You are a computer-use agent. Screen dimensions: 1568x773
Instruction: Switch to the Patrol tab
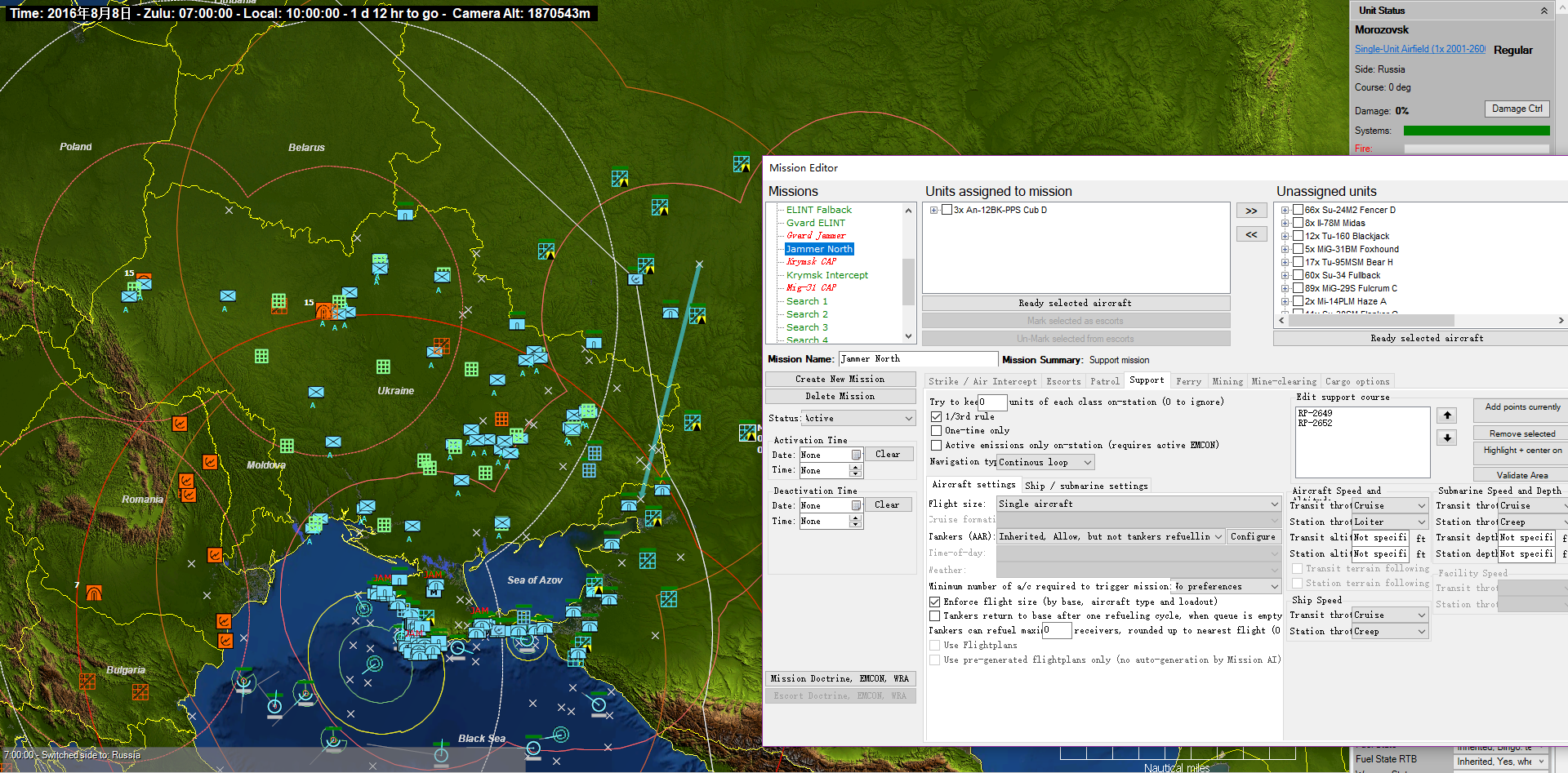click(x=1104, y=381)
